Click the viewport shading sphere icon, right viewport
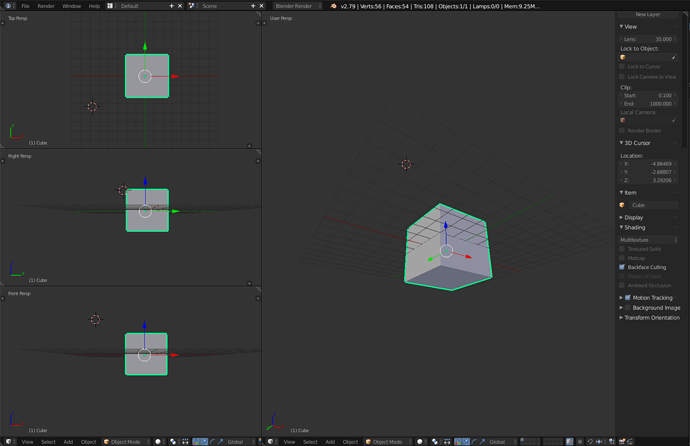690x446 pixels. pyautogui.click(x=421, y=441)
